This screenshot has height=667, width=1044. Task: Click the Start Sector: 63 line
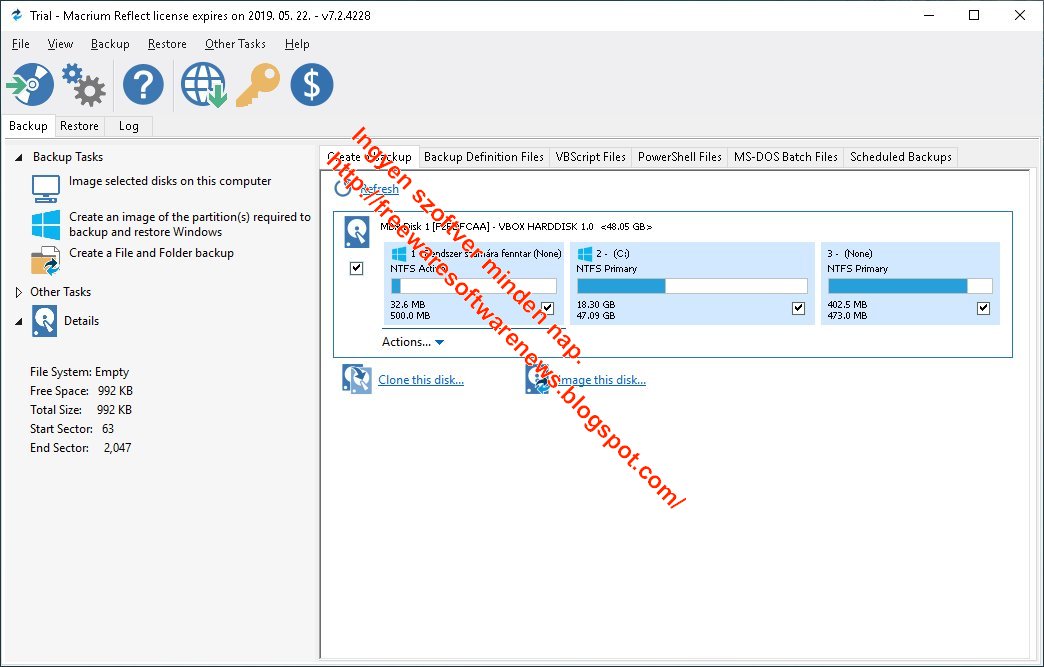click(x=72, y=429)
